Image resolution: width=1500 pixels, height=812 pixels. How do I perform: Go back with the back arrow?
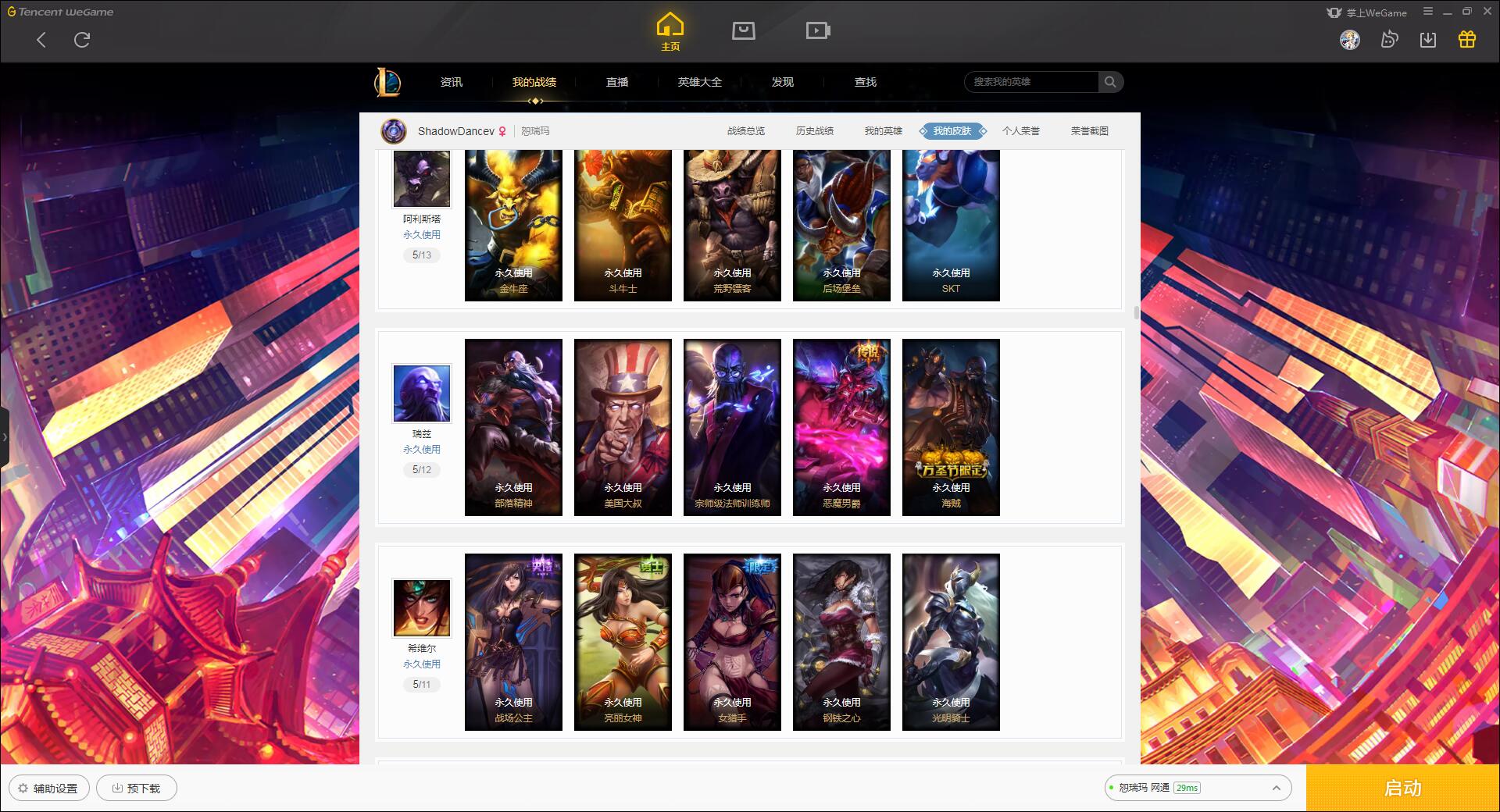pos(41,40)
